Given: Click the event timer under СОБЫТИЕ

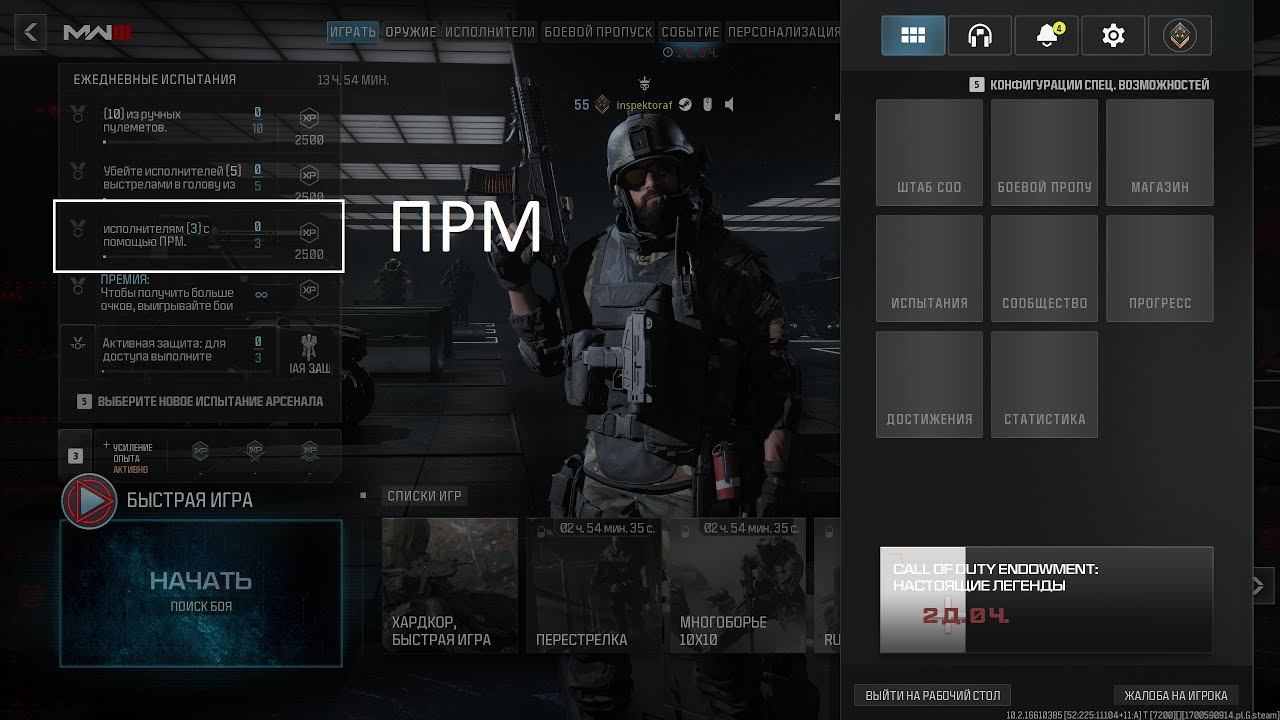Looking at the screenshot, I should click(x=690, y=52).
